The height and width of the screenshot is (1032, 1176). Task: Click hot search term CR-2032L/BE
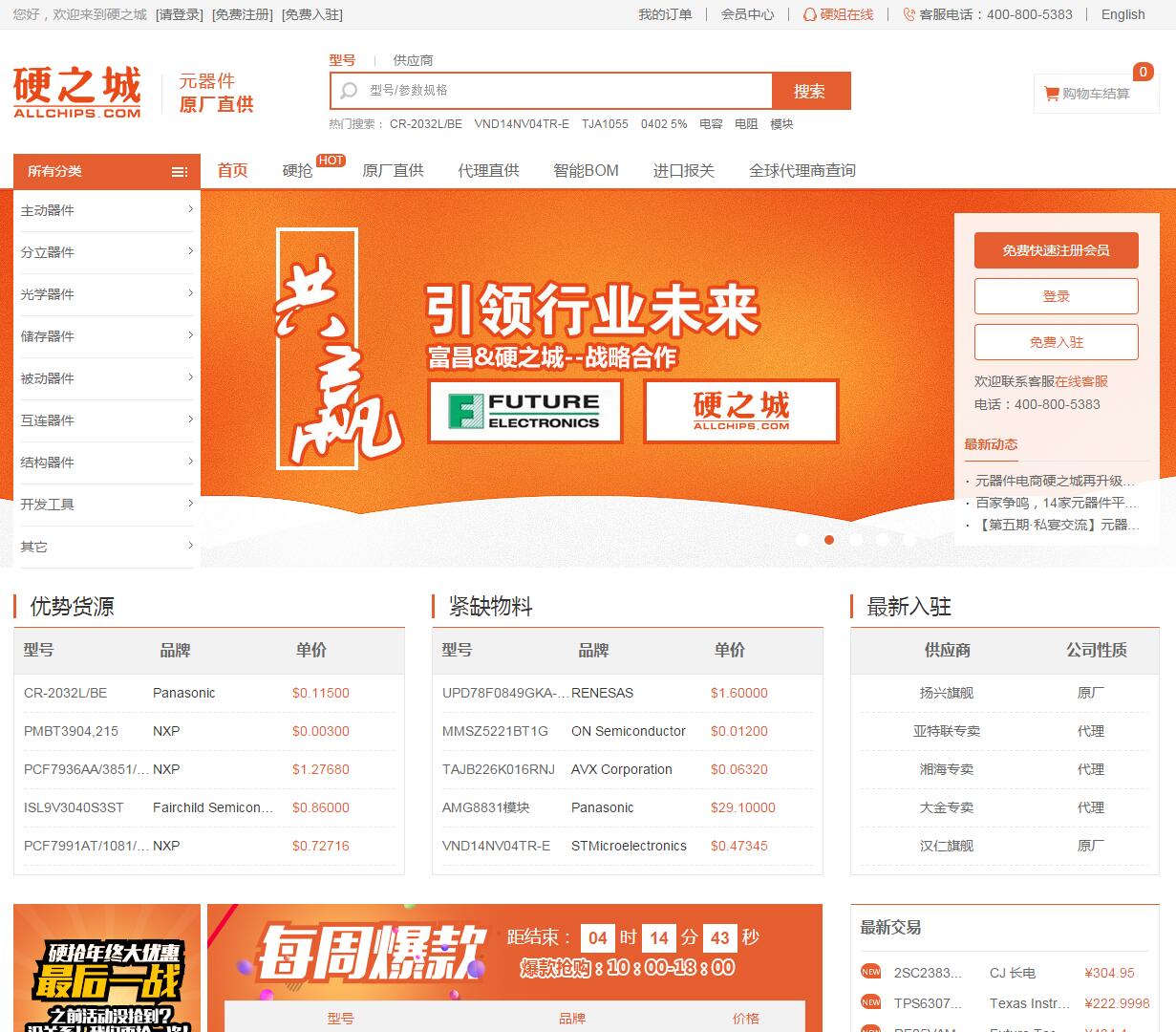tap(426, 124)
